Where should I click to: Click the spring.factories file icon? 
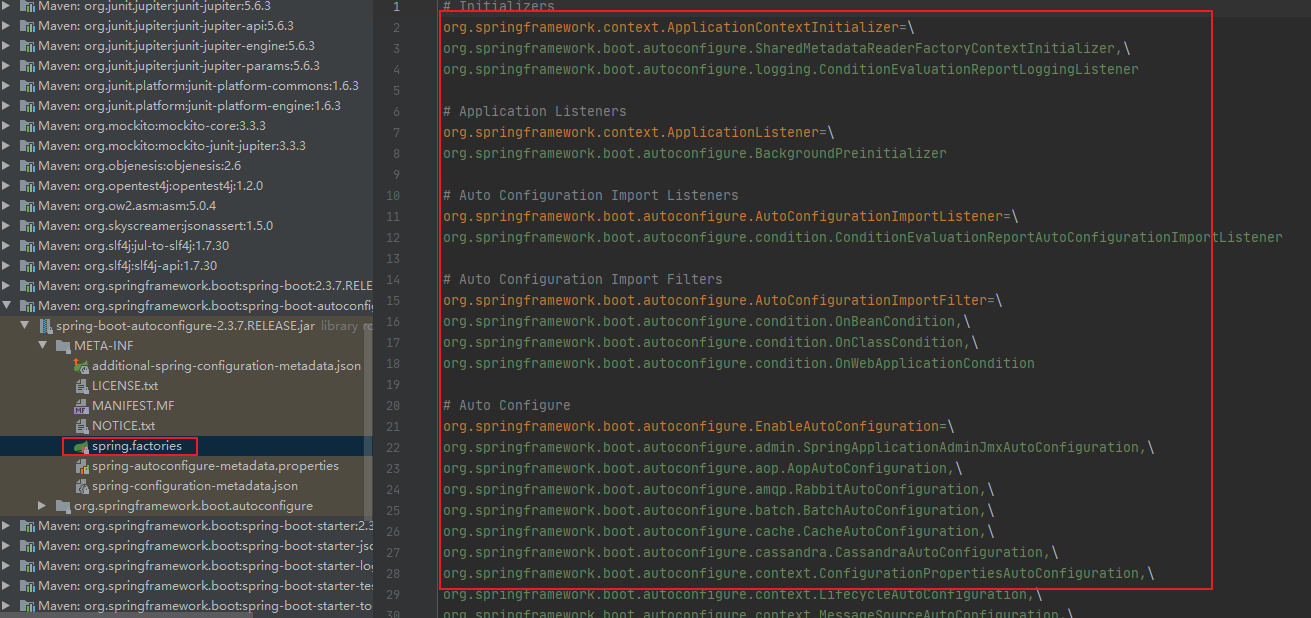coord(80,445)
